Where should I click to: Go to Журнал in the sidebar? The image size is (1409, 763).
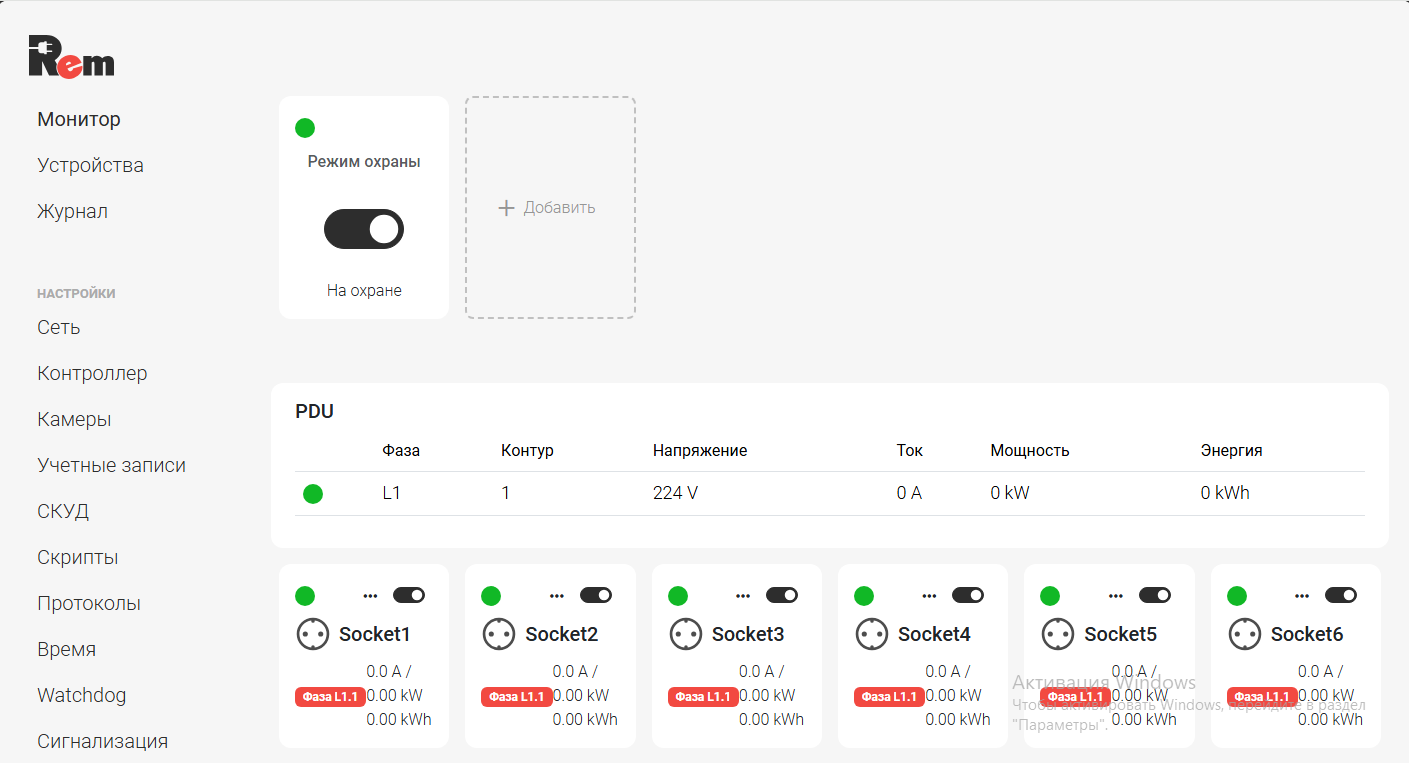pyautogui.click(x=72, y=211)
